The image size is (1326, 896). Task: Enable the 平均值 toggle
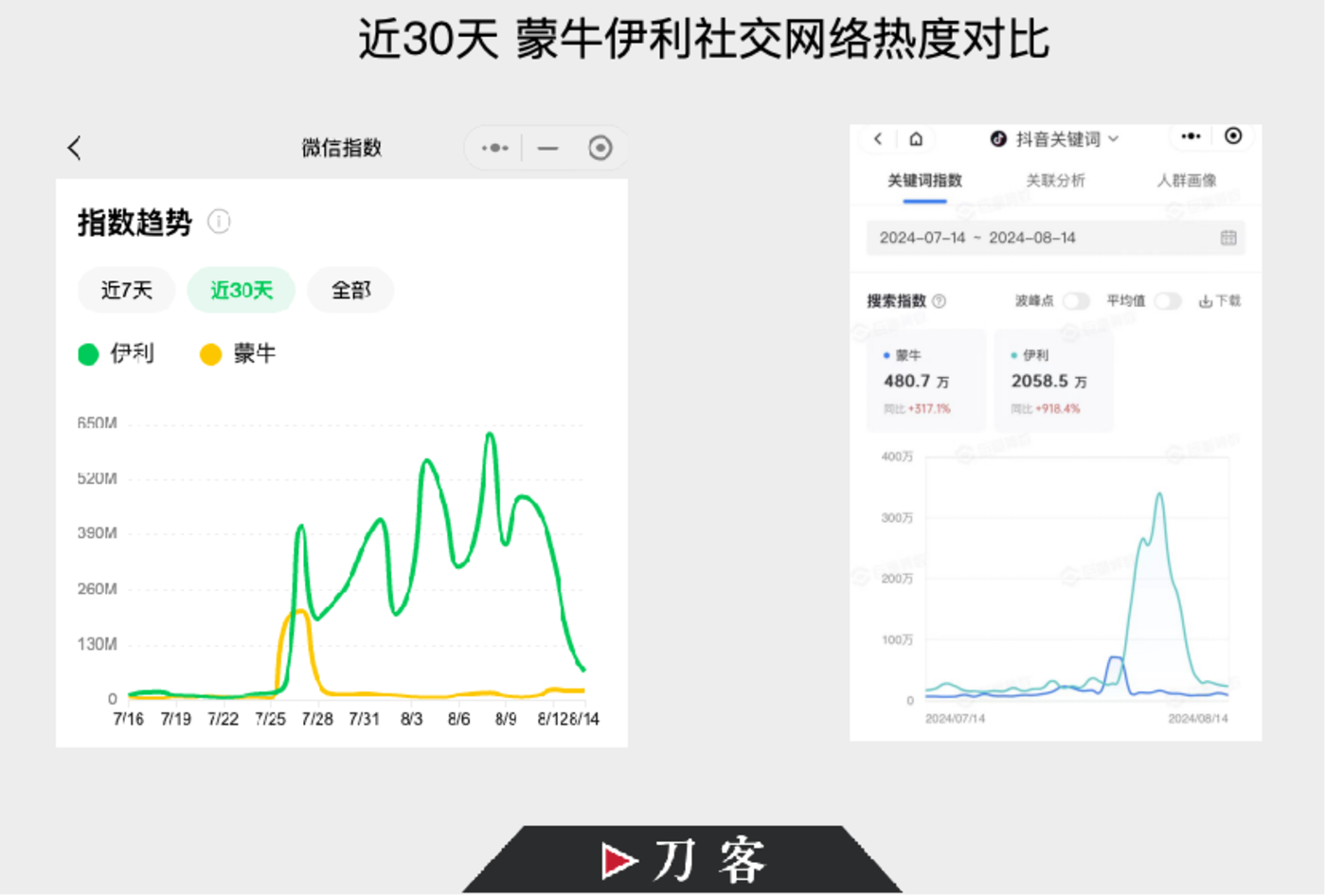click(x=1169, y=300)
